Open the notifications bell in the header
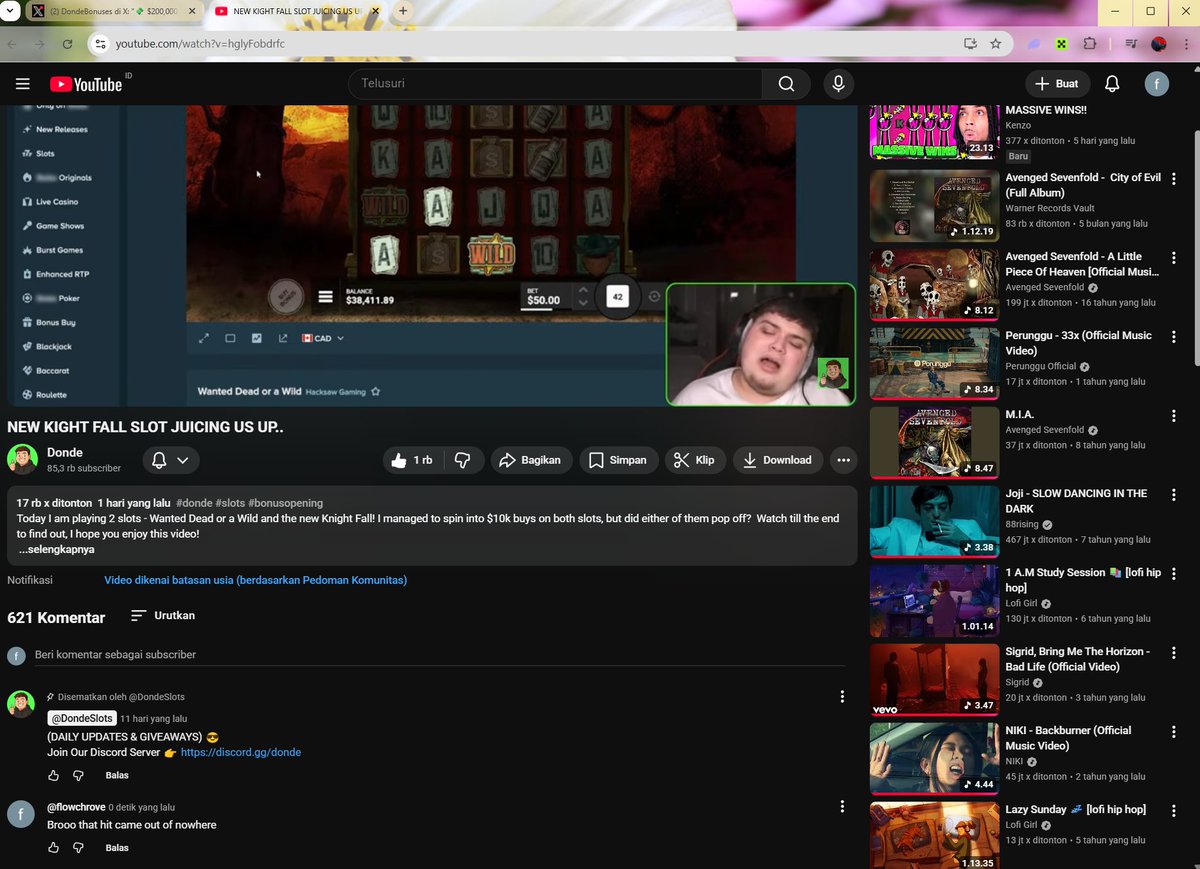This screenshot has width=1200, height=869. click(1112, 84)
